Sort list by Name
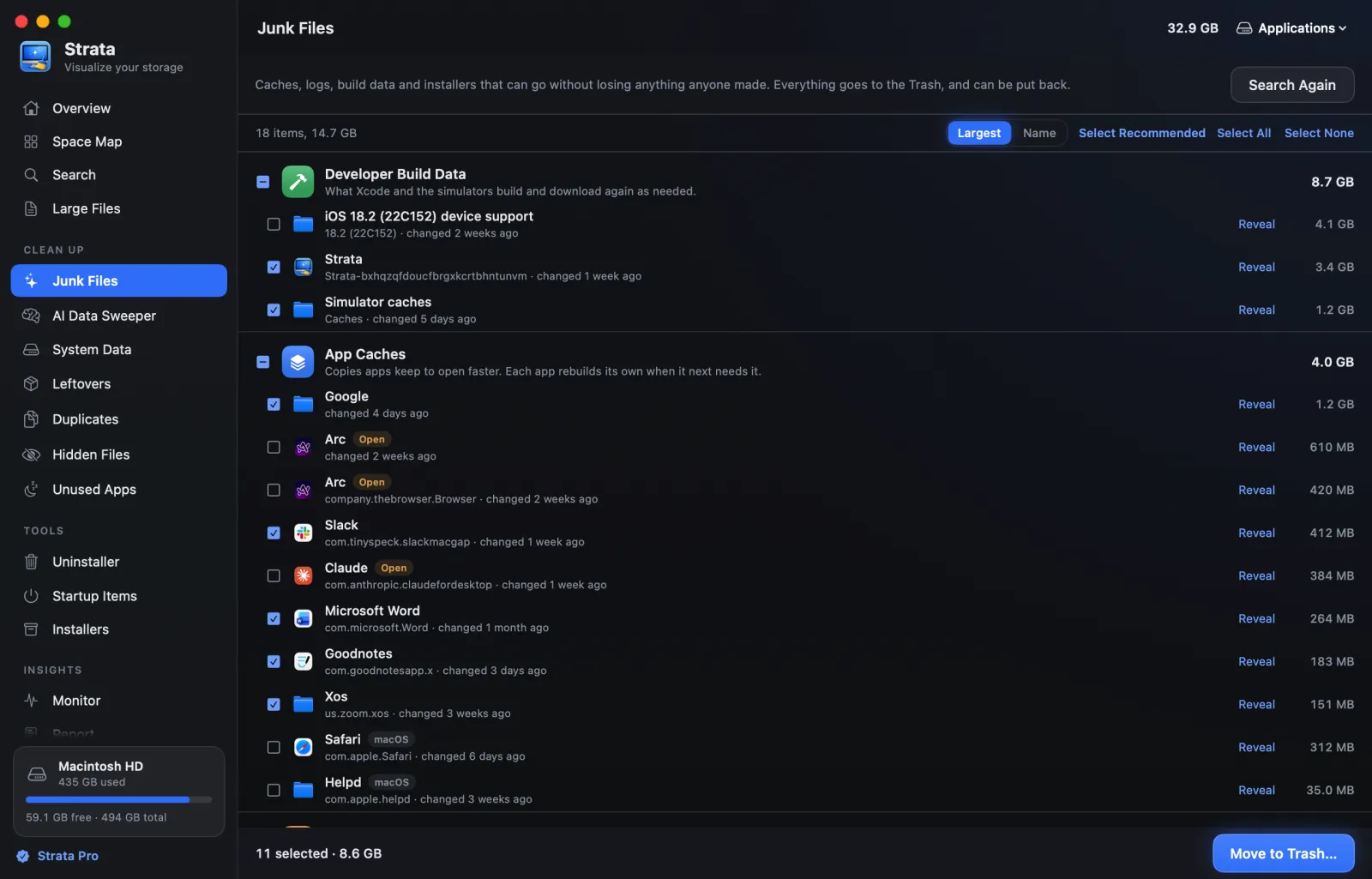Screen dimensions: 1372x879 tap(1039, 133)
